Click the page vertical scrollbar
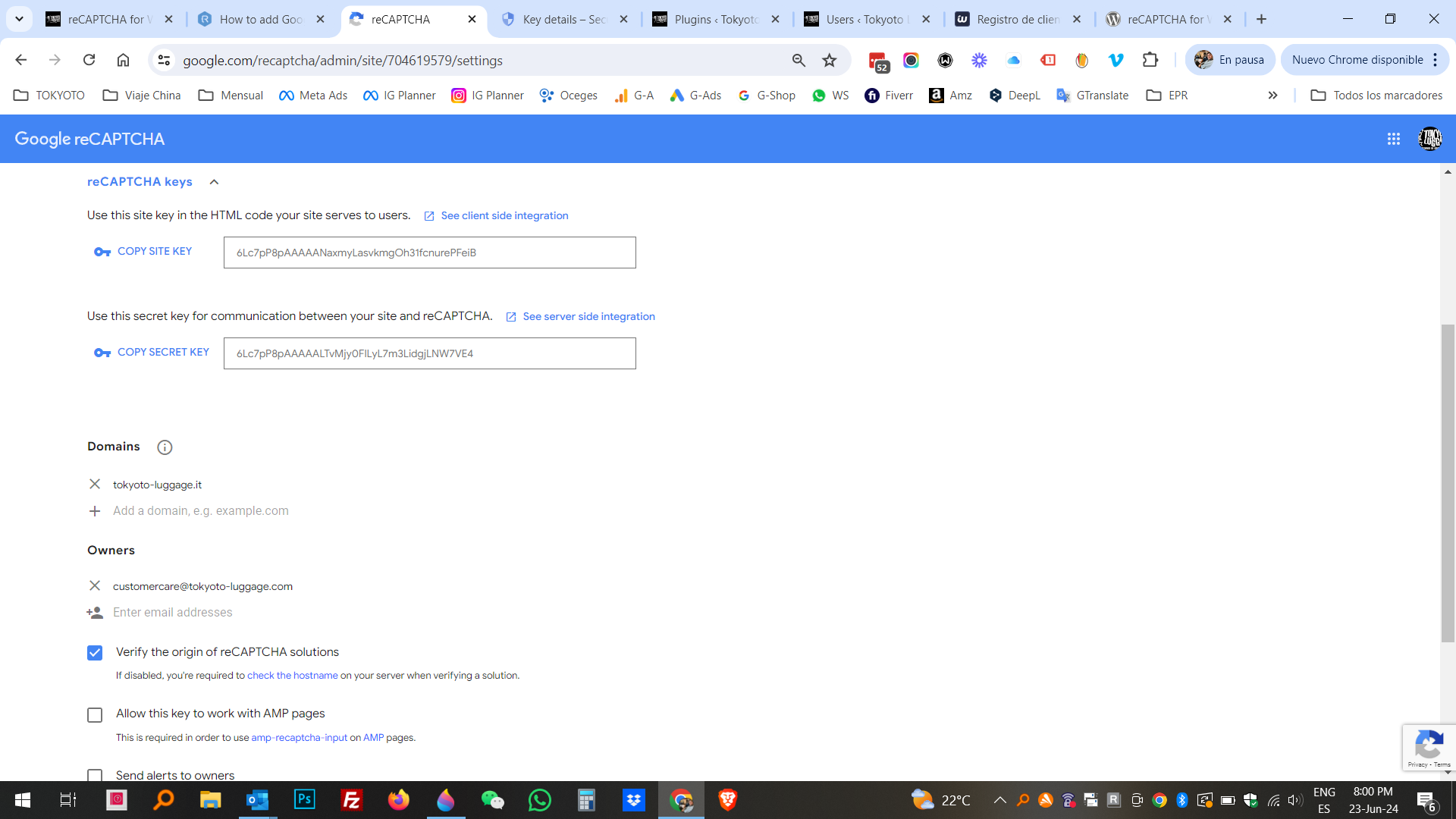The width and height of the screenshot is (1456, 819). click(1448, 483)
